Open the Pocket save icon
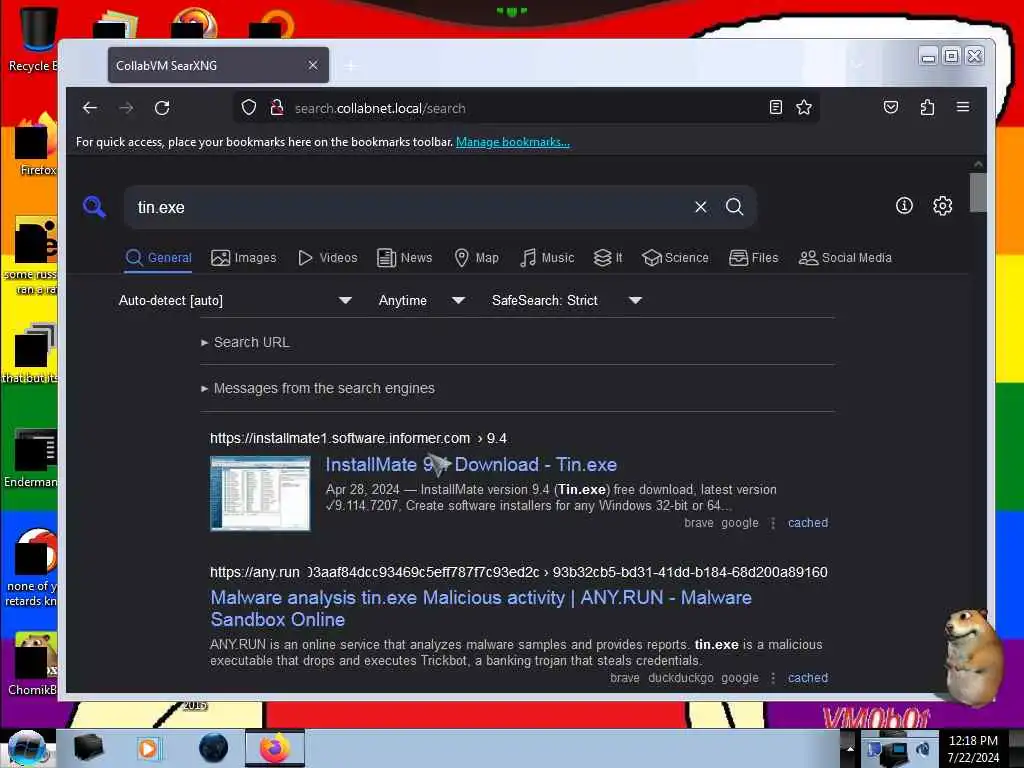The width and height of the screenshot is (1024, 768). point(891,107)
